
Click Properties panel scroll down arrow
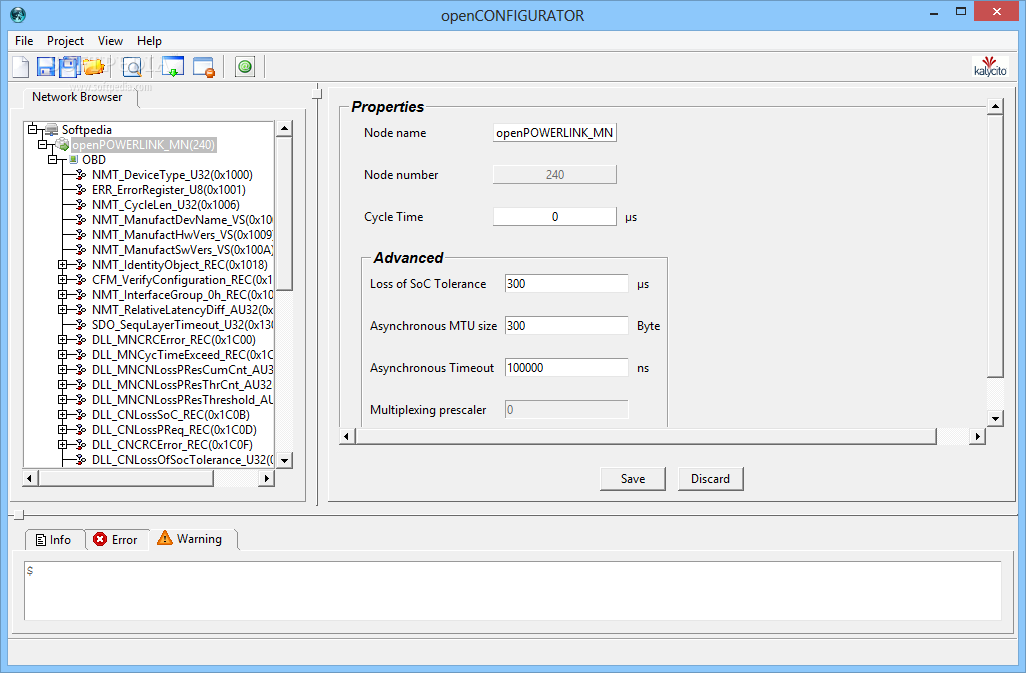[x=995, y=419]
